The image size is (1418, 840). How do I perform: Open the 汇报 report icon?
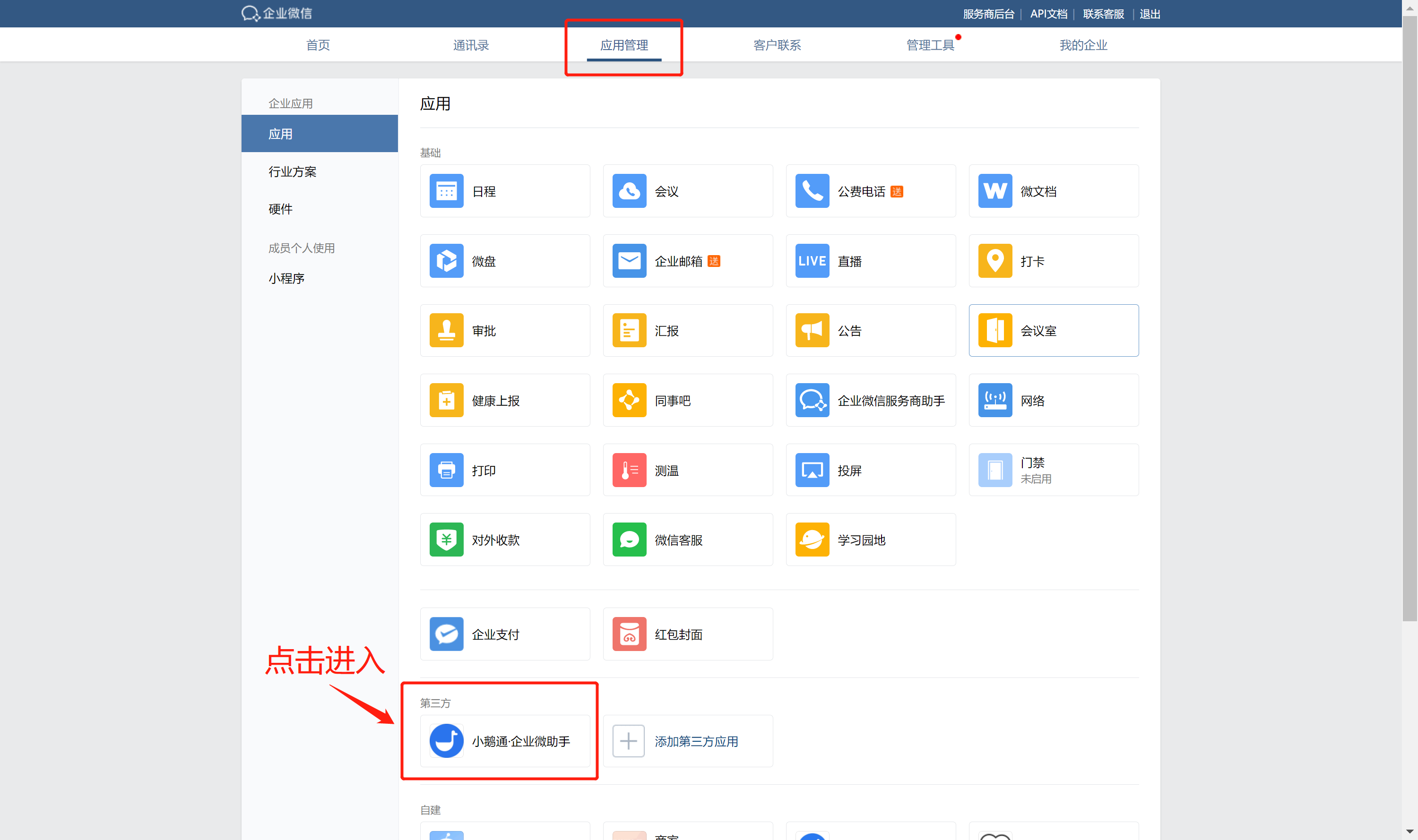(x=629, y=331)
